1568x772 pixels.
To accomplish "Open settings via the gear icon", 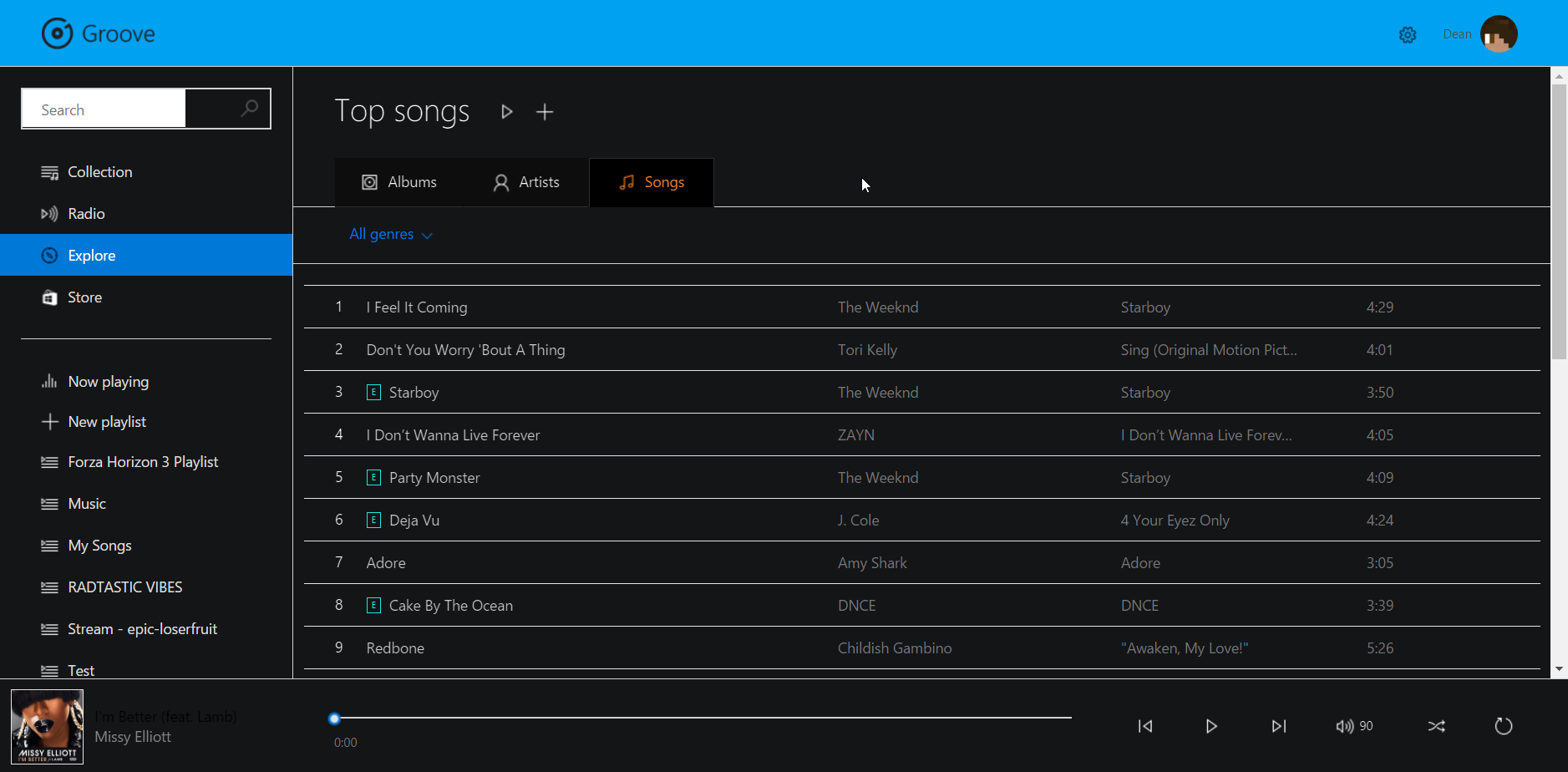I will coord(1408,35).
